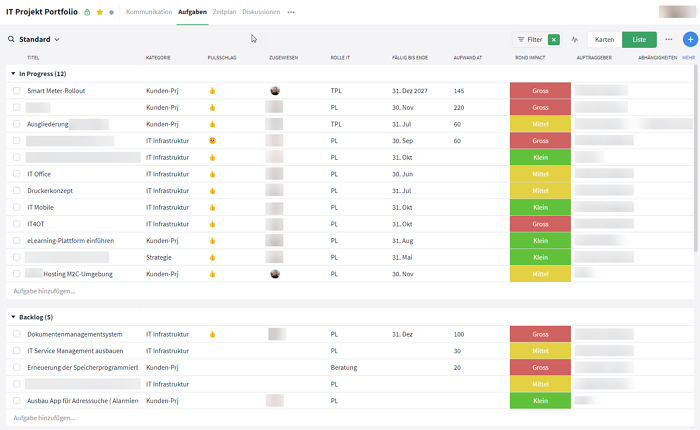Click thumbs-up pulse icon for Smart Meter-Rollout
The image size is (700, 430).
[212, 91]
